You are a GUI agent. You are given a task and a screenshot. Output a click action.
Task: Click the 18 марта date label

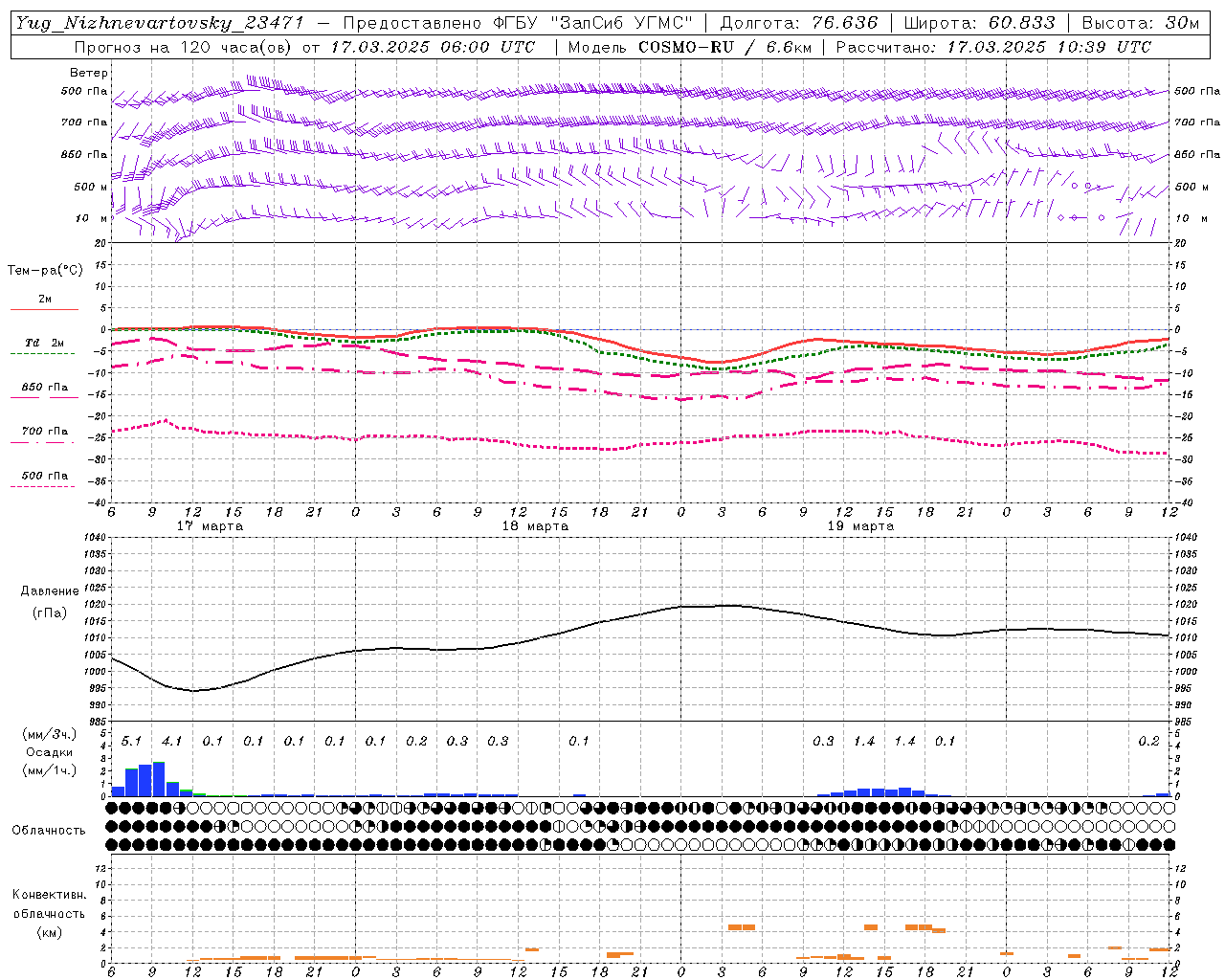535,526
